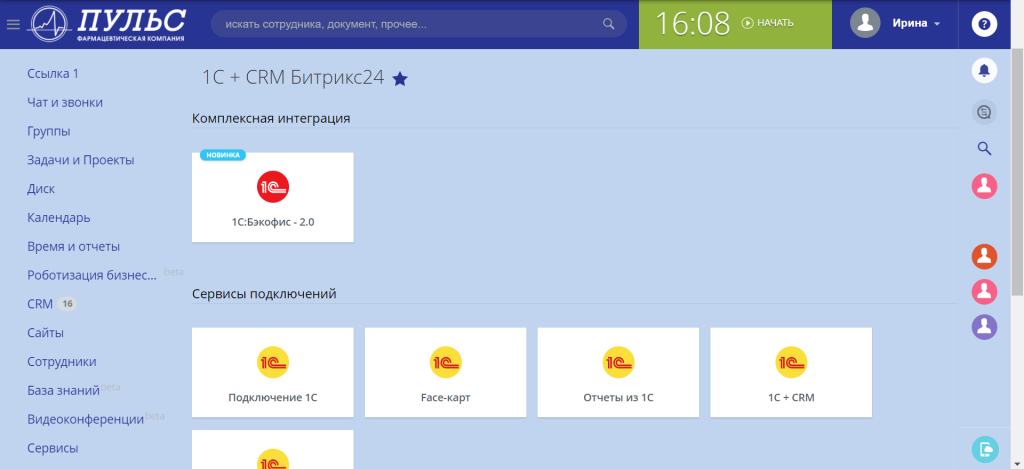The width and height of the screenshot is (1024, 469).
Task: Open the Face-карт label
Action: click(445, 397)
